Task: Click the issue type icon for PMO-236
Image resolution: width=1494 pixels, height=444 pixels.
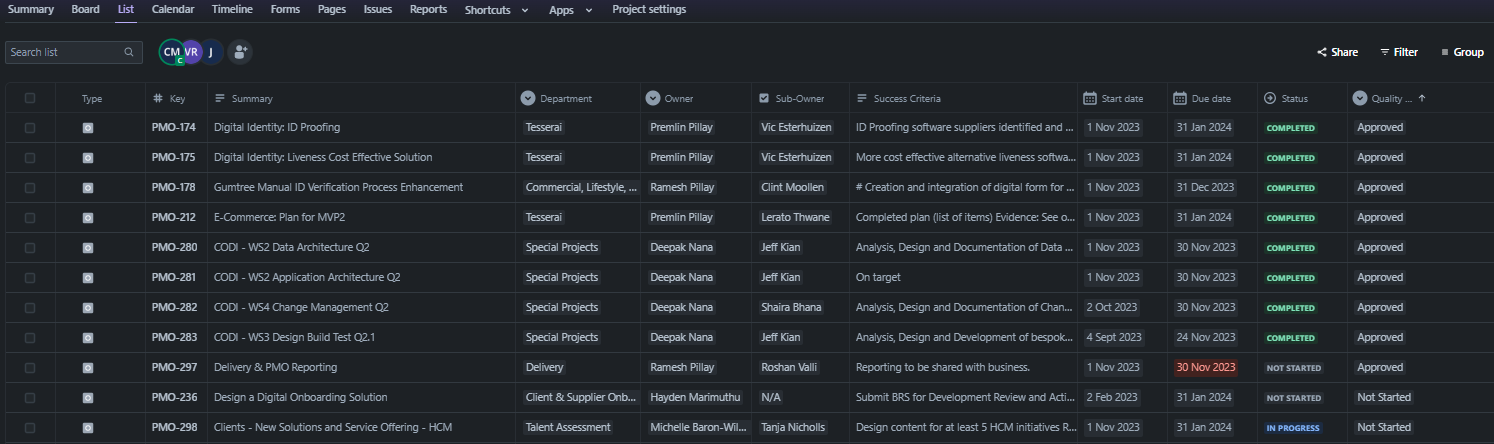Action: coord(88,398)
